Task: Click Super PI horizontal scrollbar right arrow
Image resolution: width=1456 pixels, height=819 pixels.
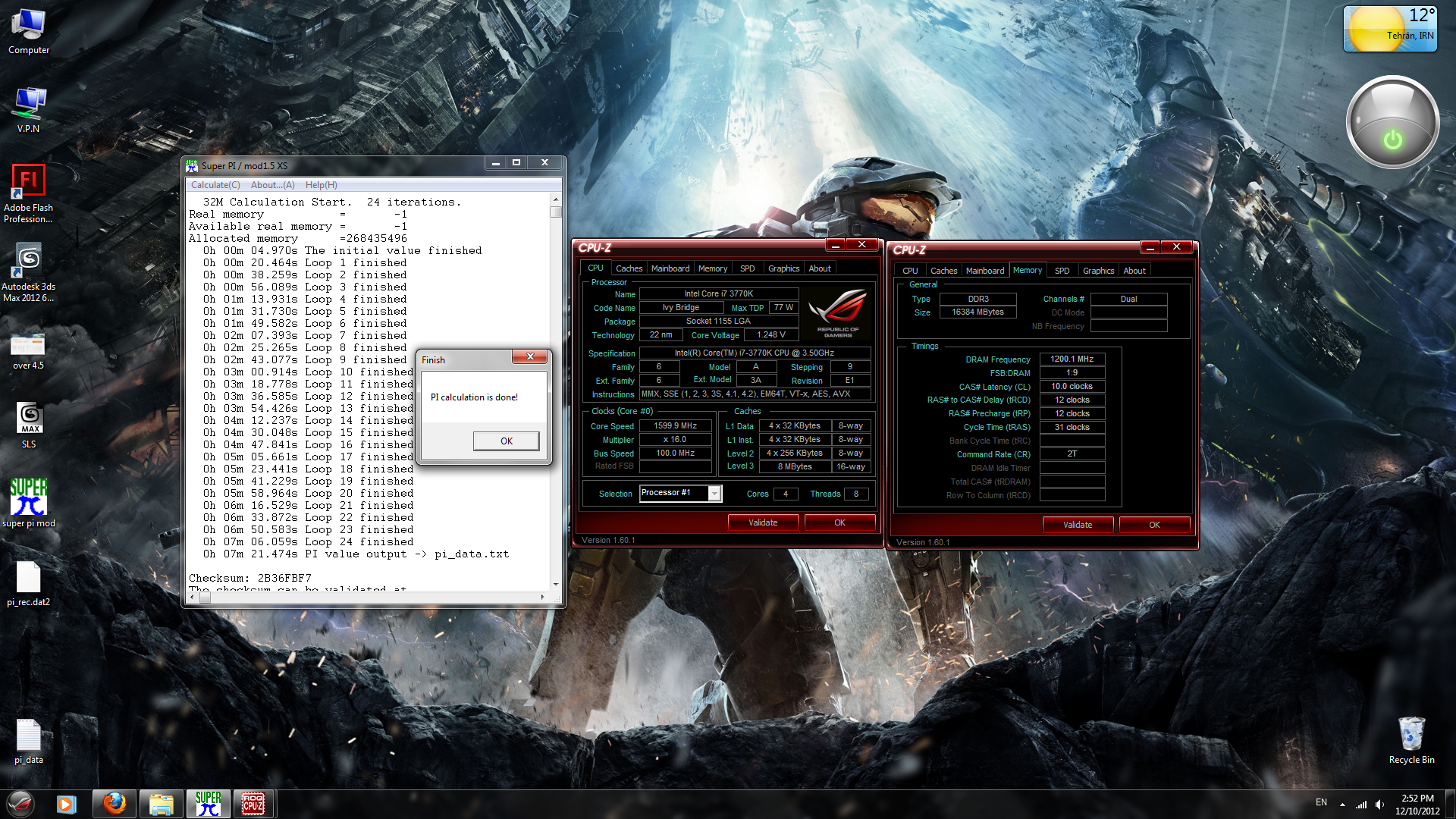Action: point(543,598)
